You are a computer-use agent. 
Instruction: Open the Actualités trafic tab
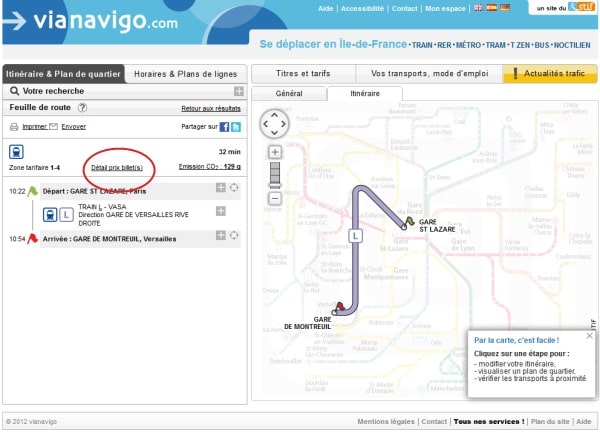[x=550, y=73]
